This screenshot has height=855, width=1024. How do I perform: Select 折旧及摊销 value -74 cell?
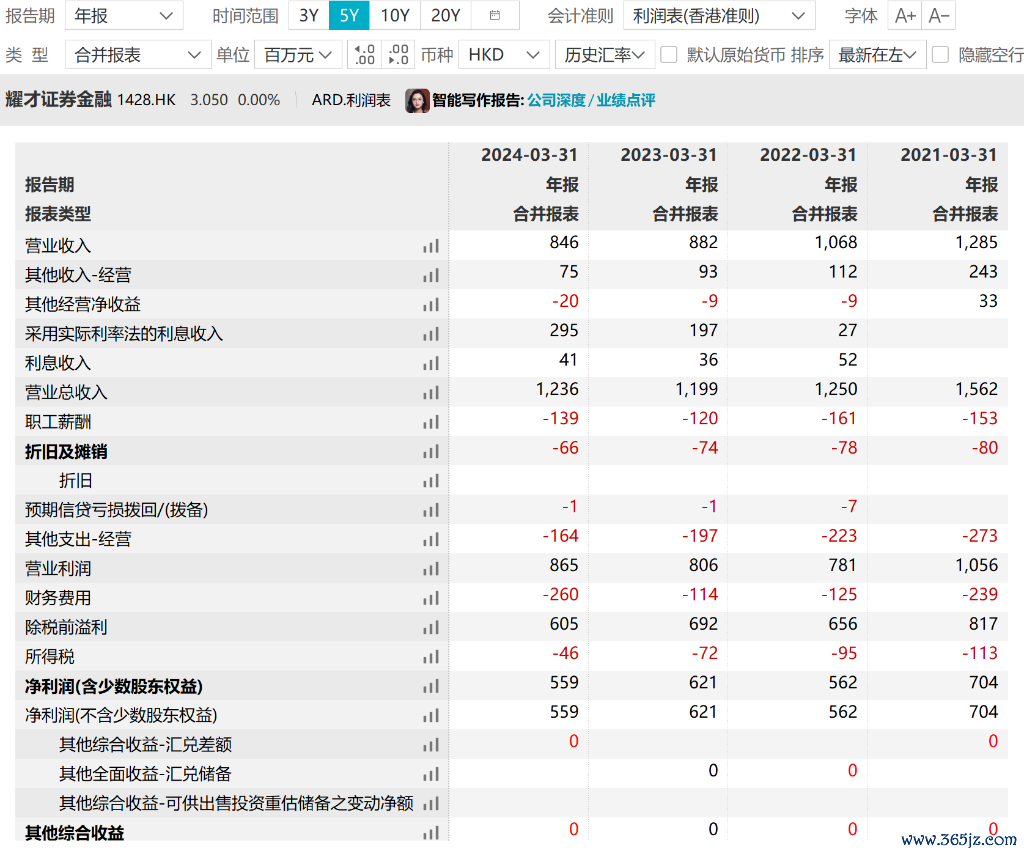pos(705,449)
